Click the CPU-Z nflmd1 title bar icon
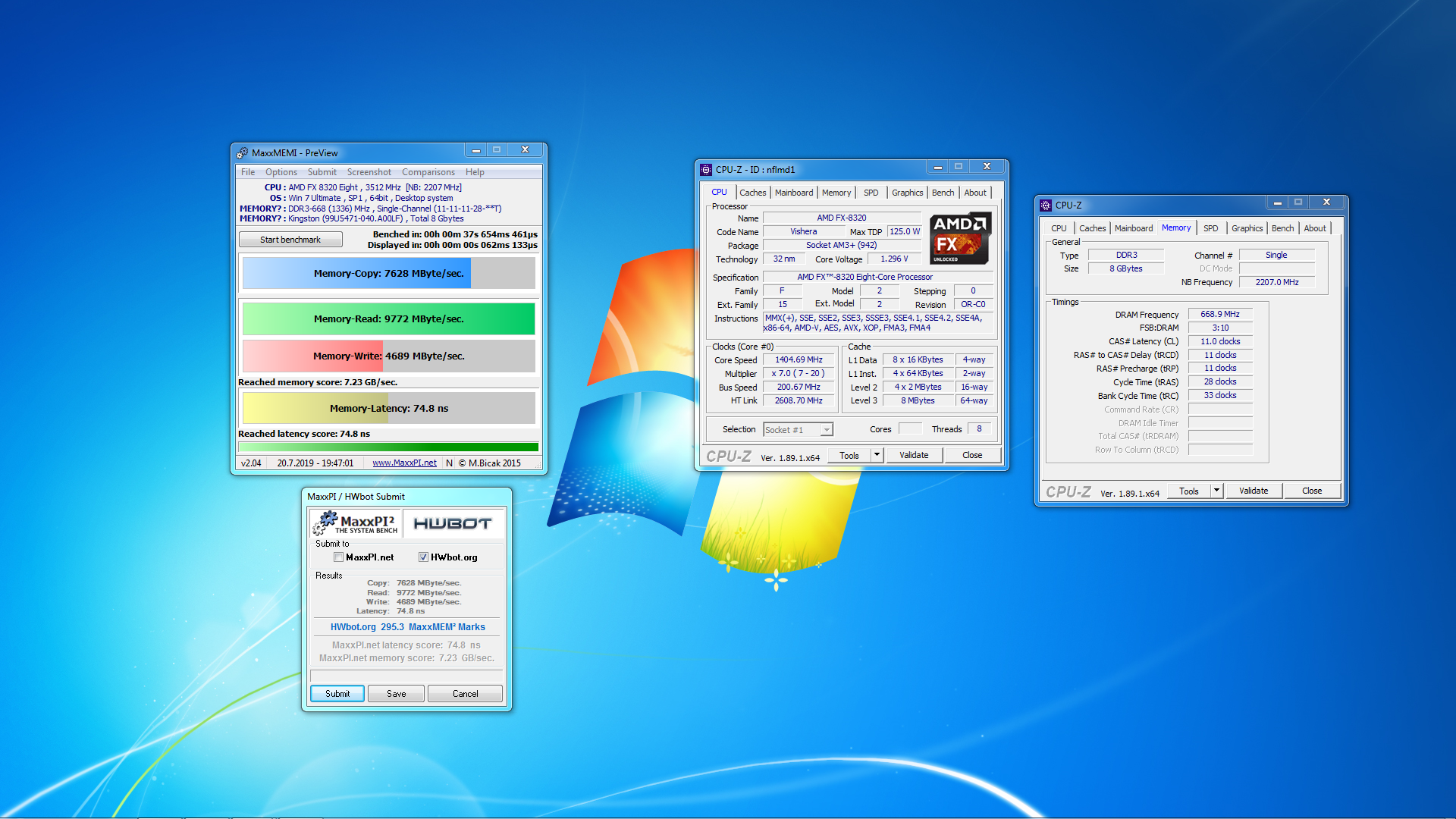Image resolution: width=1456 pixels, height=819 pixels. point(706,169)
